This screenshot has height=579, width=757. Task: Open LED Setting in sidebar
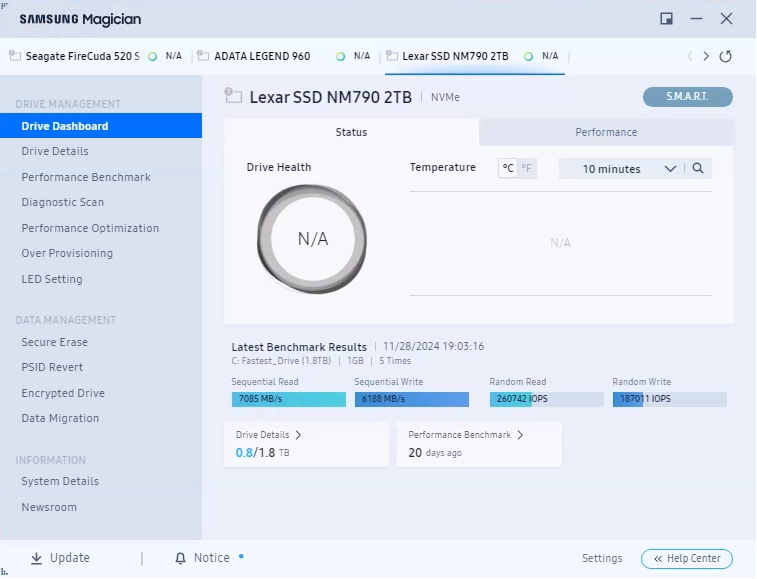(52, 279)
